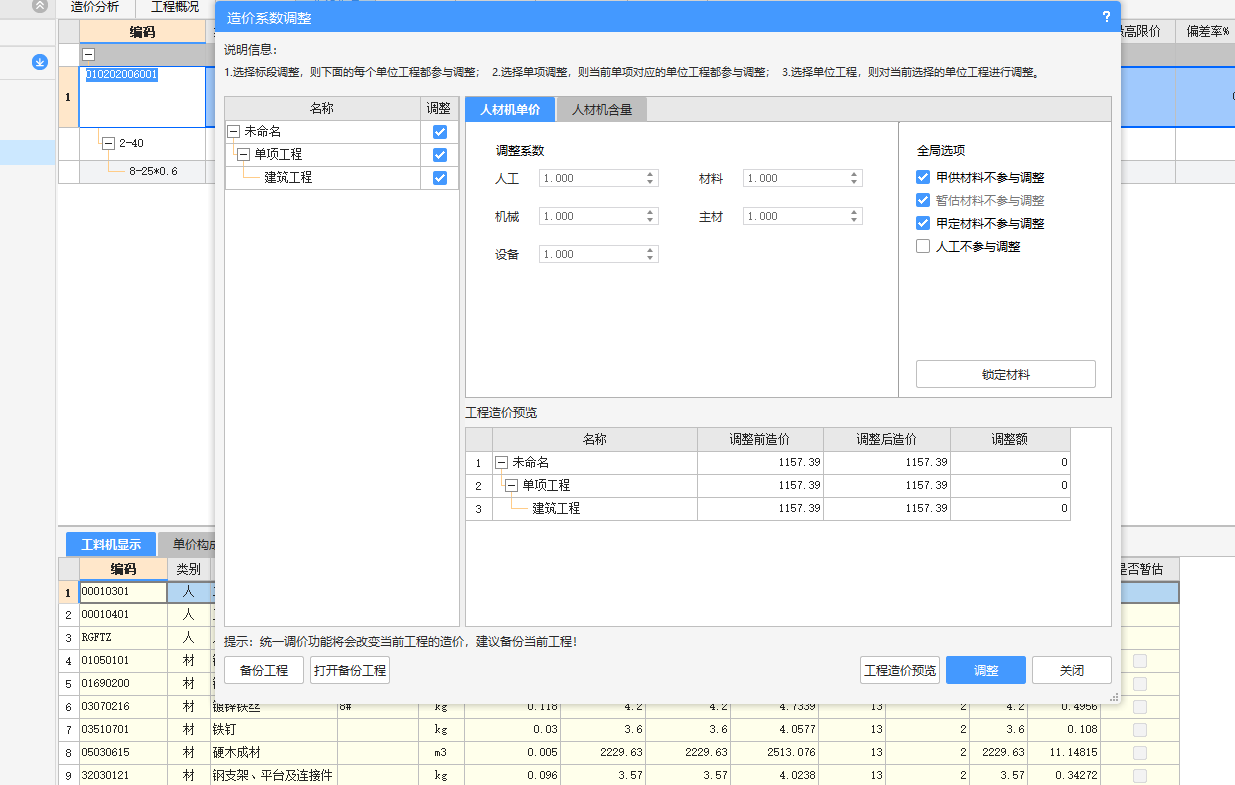Click the dialog resize grip at bottom right

1113,697
